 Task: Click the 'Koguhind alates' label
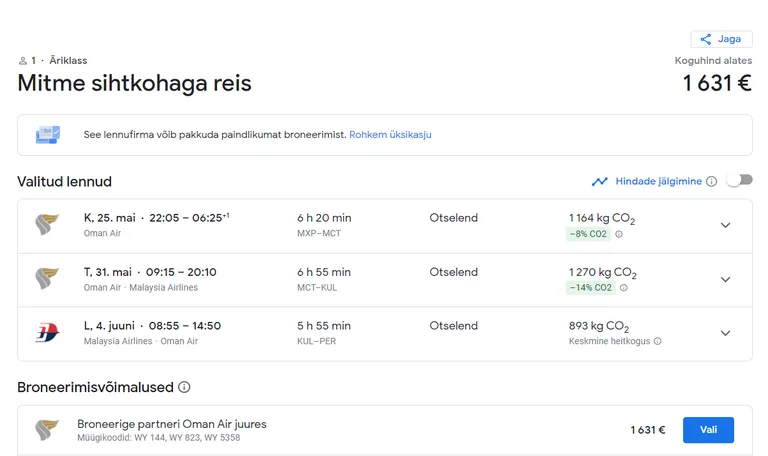click(713, 61)
